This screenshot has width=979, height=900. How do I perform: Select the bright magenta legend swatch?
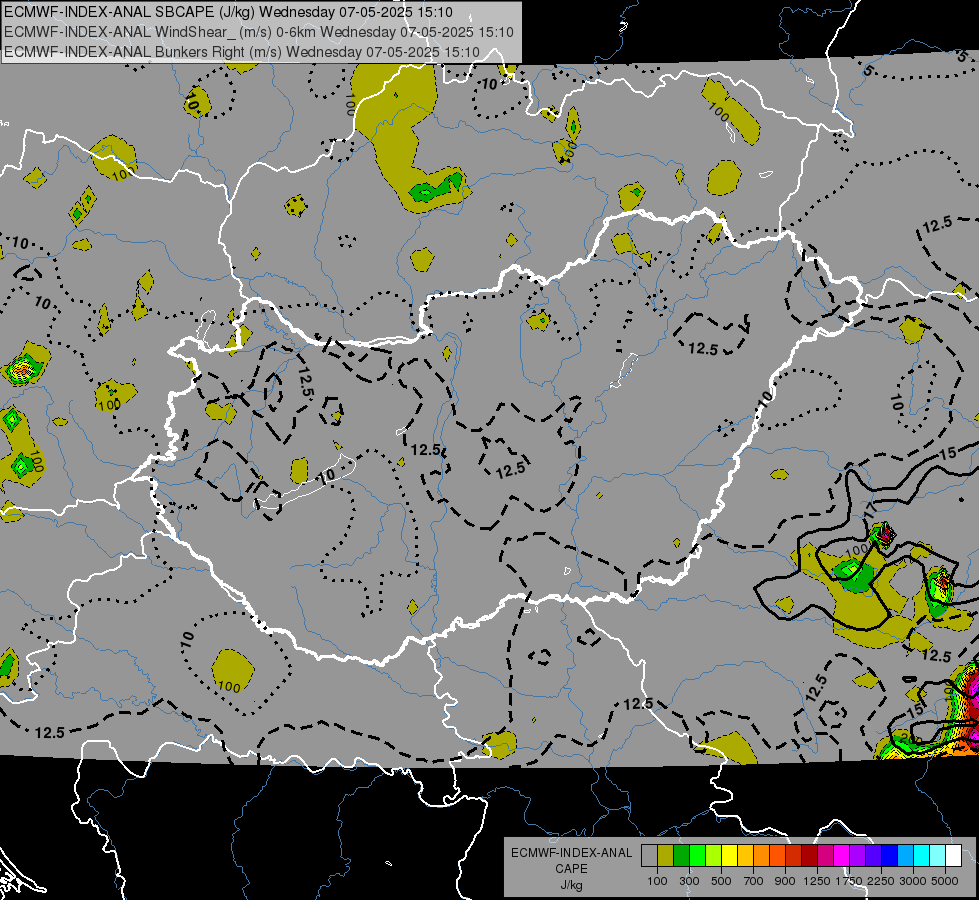click(841, 856)
